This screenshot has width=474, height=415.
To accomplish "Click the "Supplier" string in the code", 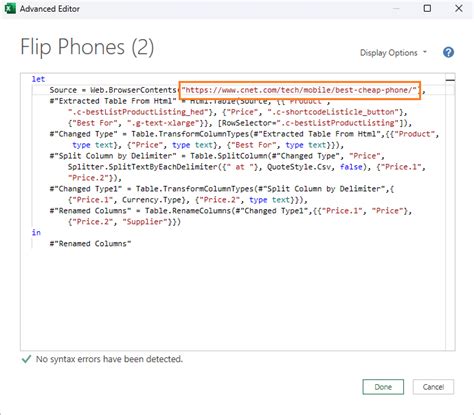I will click(145, 222).
